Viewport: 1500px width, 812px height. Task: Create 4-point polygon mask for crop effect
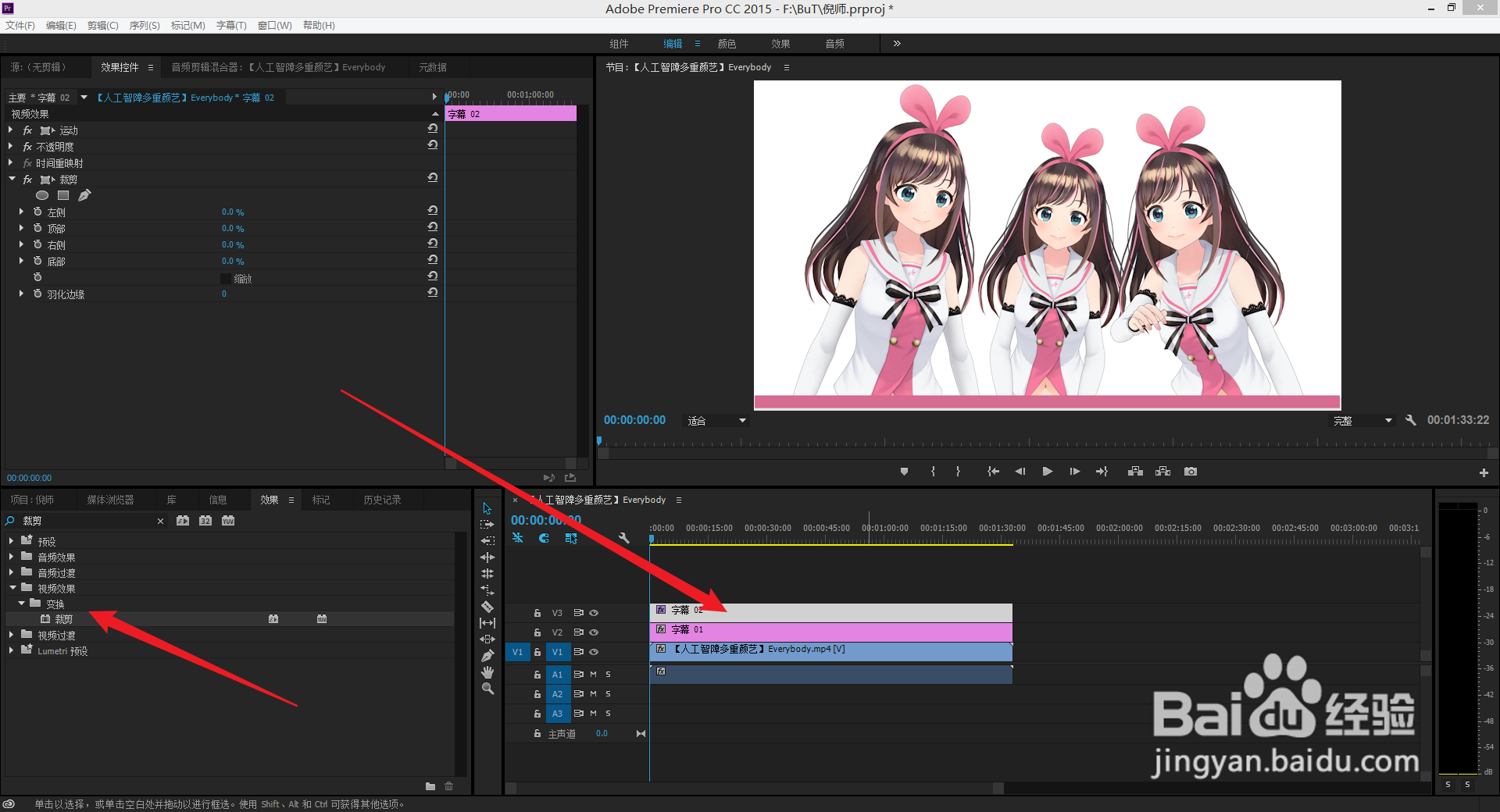pos(63,195)
